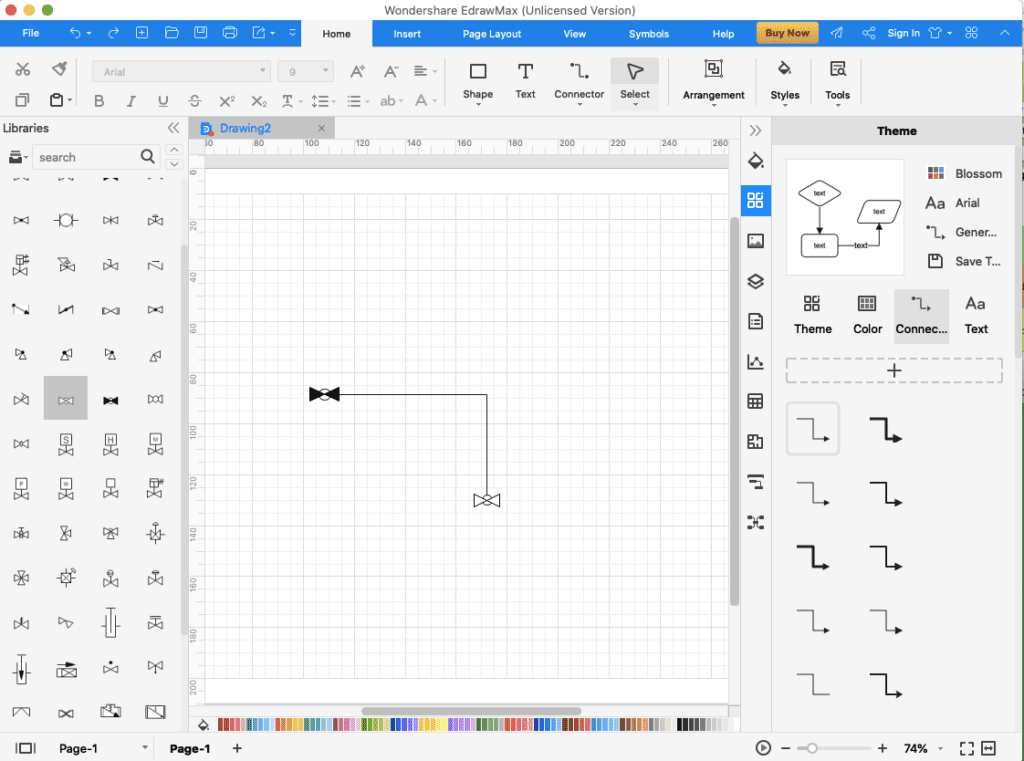Select the Connector tool
This screenshot has height=761, width=1024.
point(579,81)
